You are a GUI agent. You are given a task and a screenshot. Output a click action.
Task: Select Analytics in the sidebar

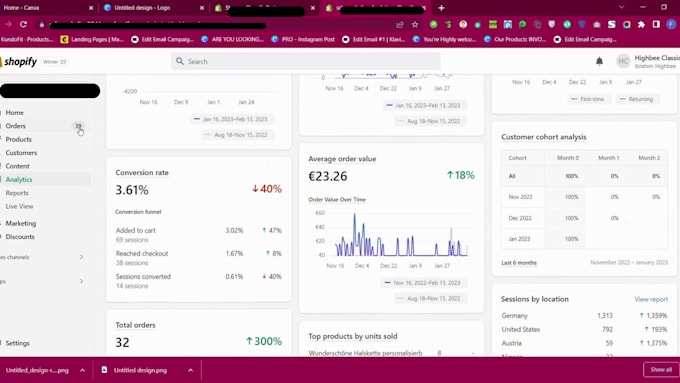coord(19,180)
